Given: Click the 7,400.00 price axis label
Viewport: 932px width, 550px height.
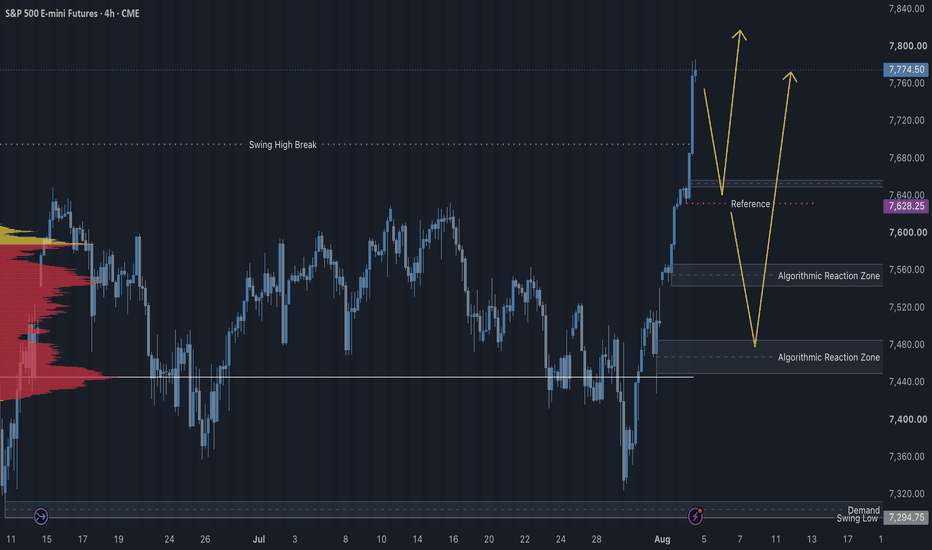Looking at the screenshot, I should [x=908, y=419].
